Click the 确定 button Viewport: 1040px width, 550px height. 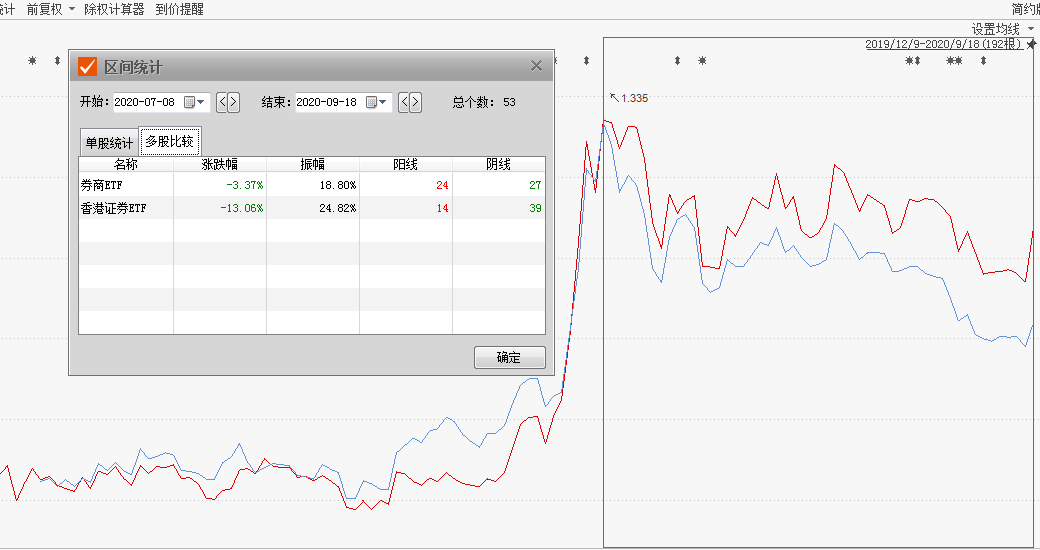click(509, 358)
